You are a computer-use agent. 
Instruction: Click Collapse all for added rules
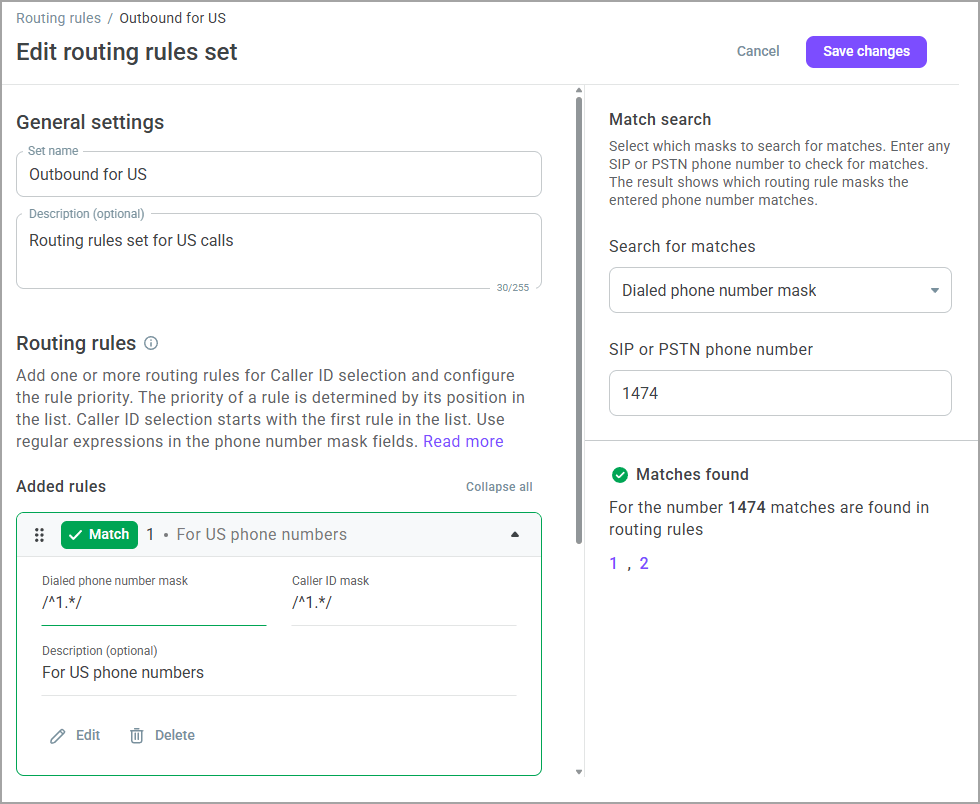[499, 487]
